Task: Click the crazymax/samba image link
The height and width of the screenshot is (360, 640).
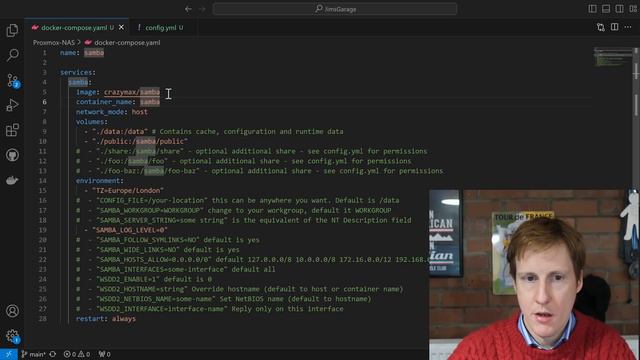Action: pyautogui.click(x=132, y=92)
